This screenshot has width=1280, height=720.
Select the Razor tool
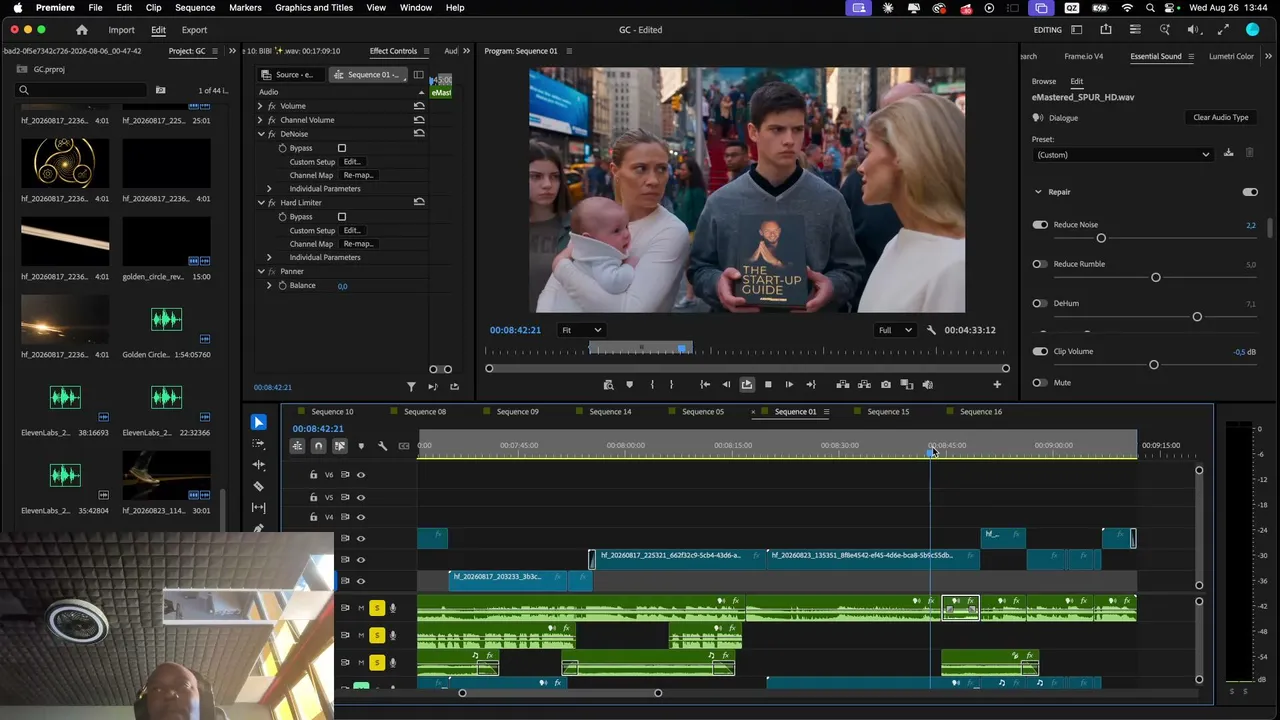(x=259, y=486)
